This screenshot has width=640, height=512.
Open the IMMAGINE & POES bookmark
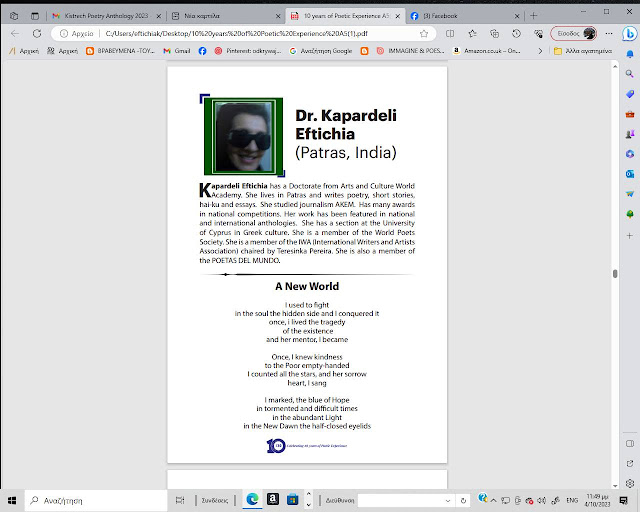pyautogui.click(x=410, y=51)
